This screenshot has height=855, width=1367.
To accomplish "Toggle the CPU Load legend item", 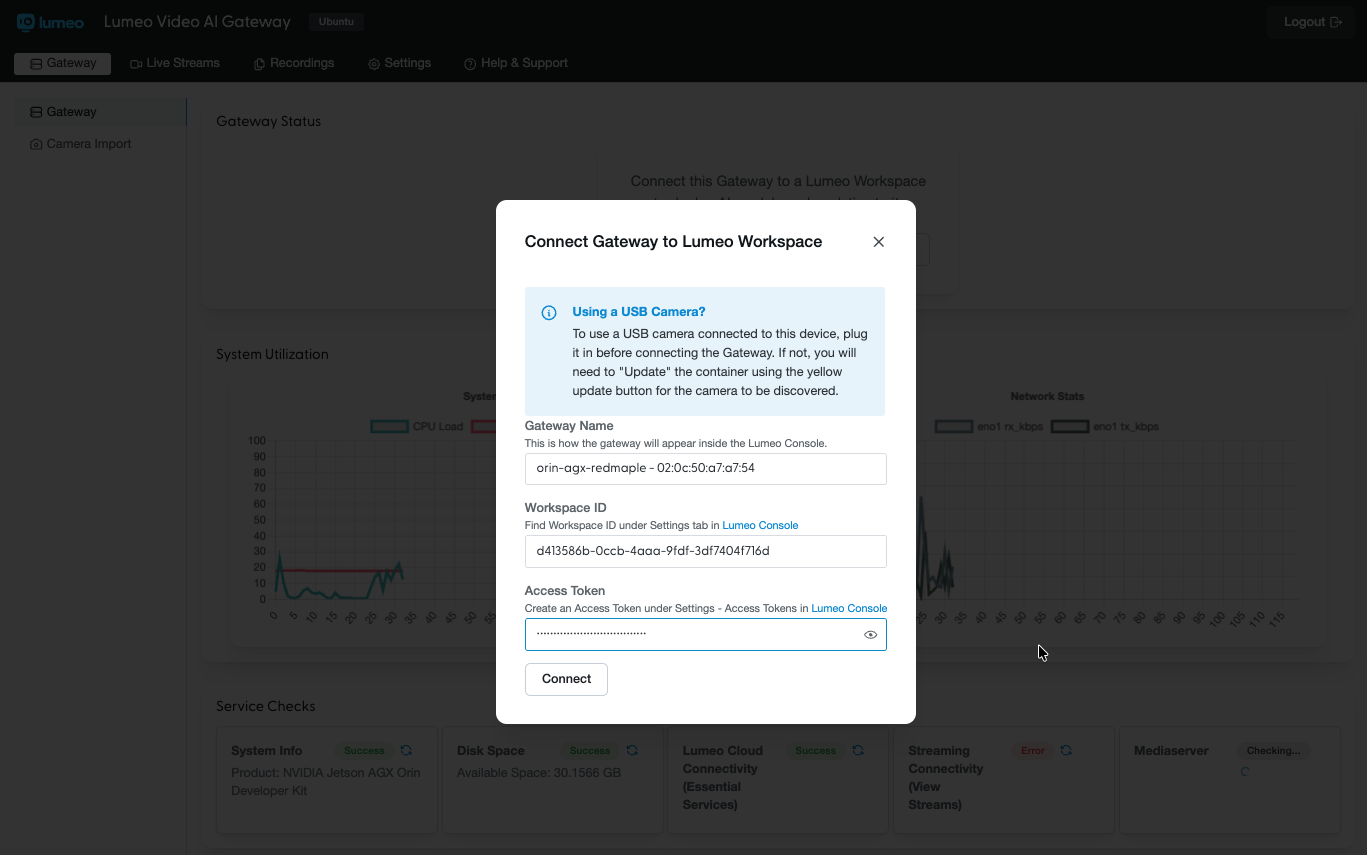I will click(x=417, y=427).
